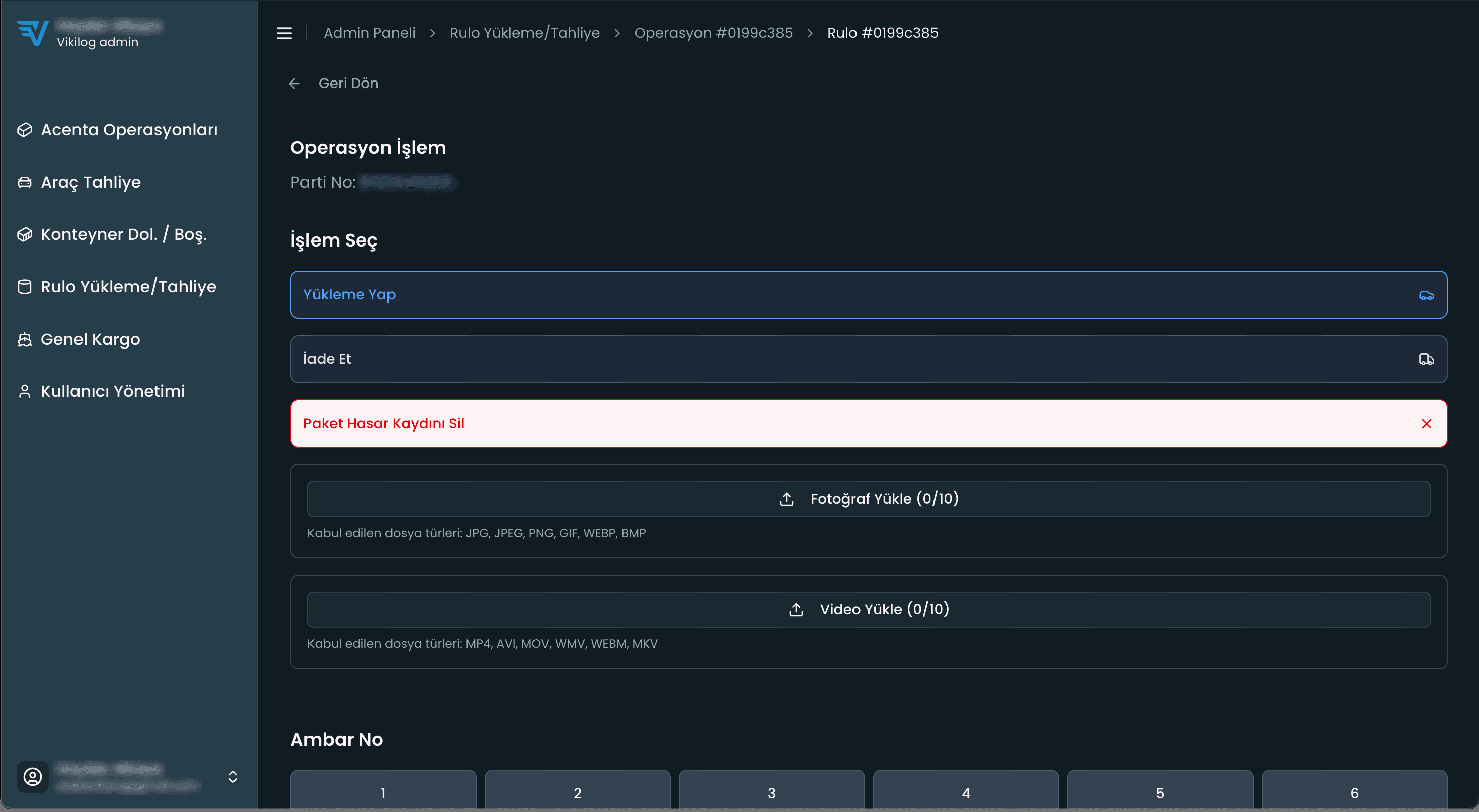Open Konteyner Dol. / Boş. menu
Image resolution: width=1479 pixels, height=812 pixels.
coord(123,235)
